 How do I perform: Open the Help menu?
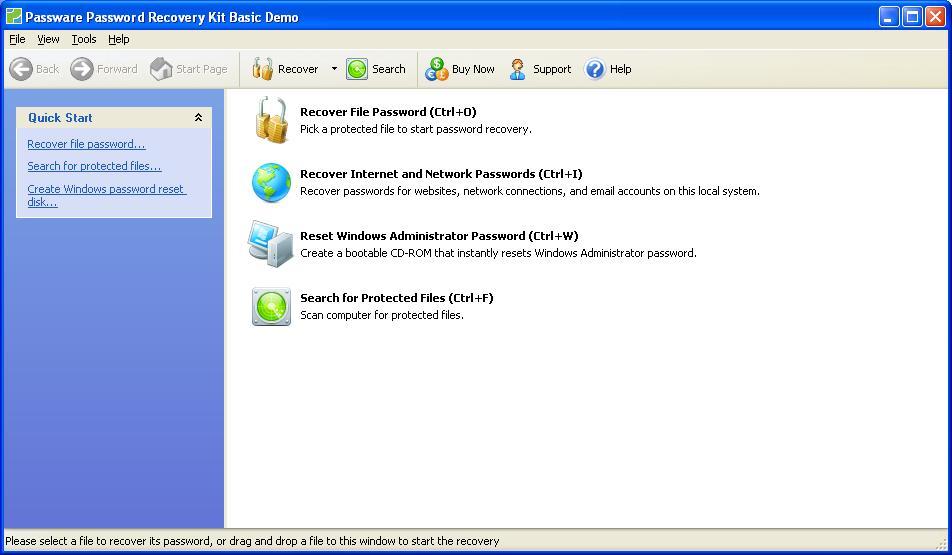coord(118,39)
